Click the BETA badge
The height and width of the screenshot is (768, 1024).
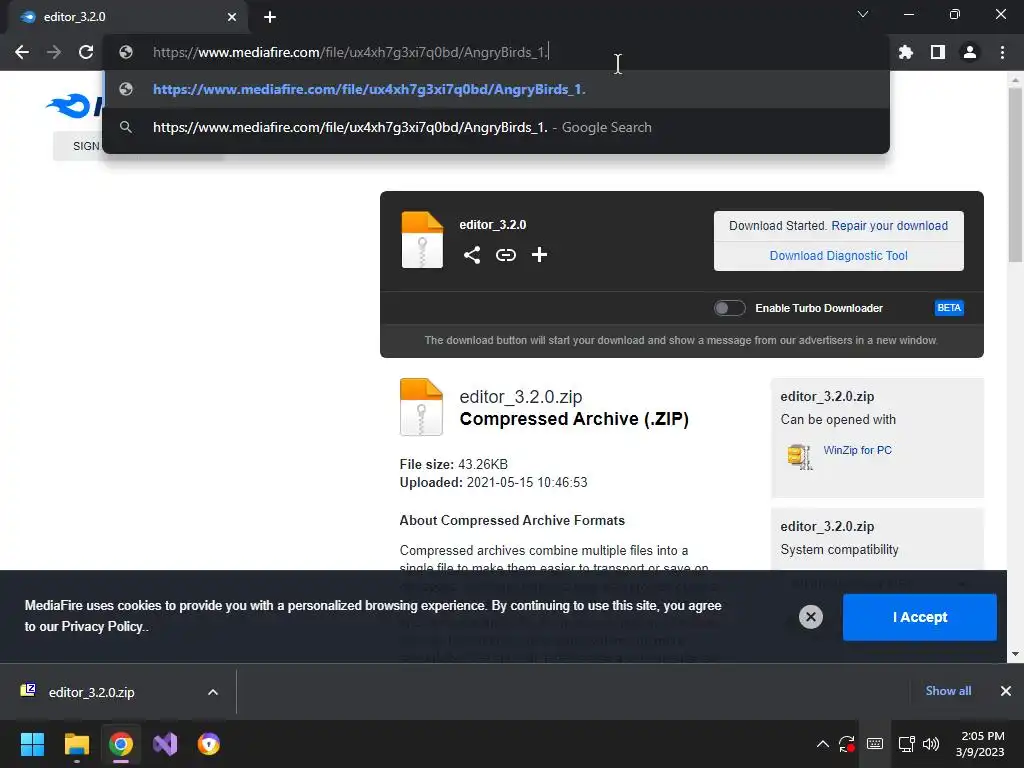point(949,308)
